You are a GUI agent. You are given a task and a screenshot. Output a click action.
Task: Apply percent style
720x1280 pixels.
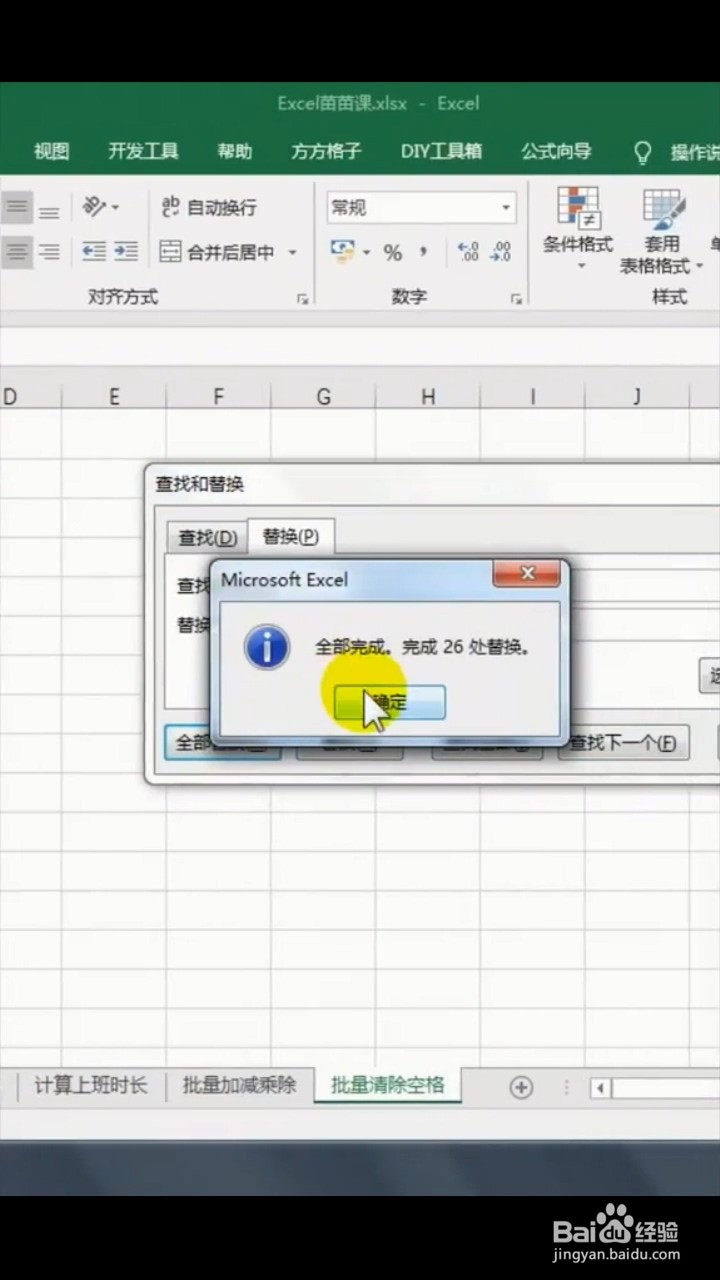(393, 252)
